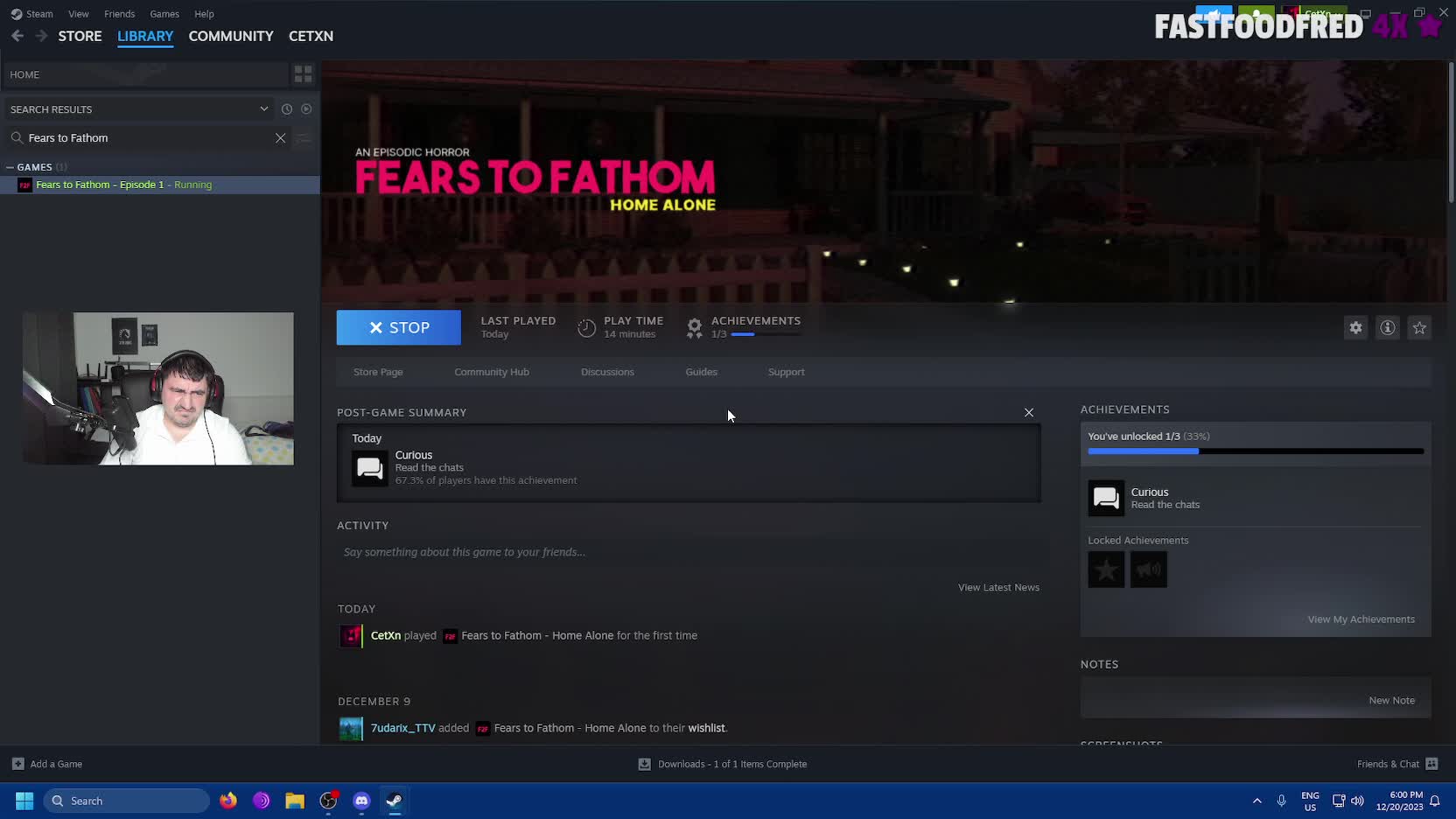View locked star achievement
Image resolution: width=1456 pixels, height=819 pixels.
[1106, 570]
